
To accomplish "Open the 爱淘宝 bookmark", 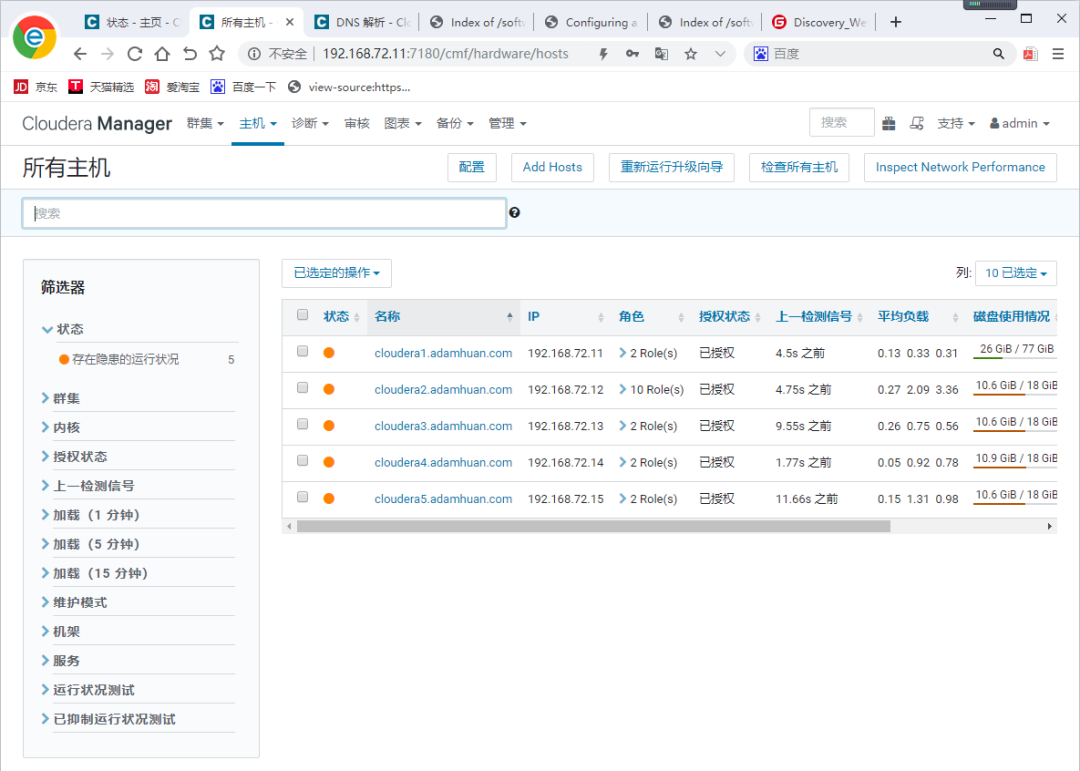I will 172,87.
